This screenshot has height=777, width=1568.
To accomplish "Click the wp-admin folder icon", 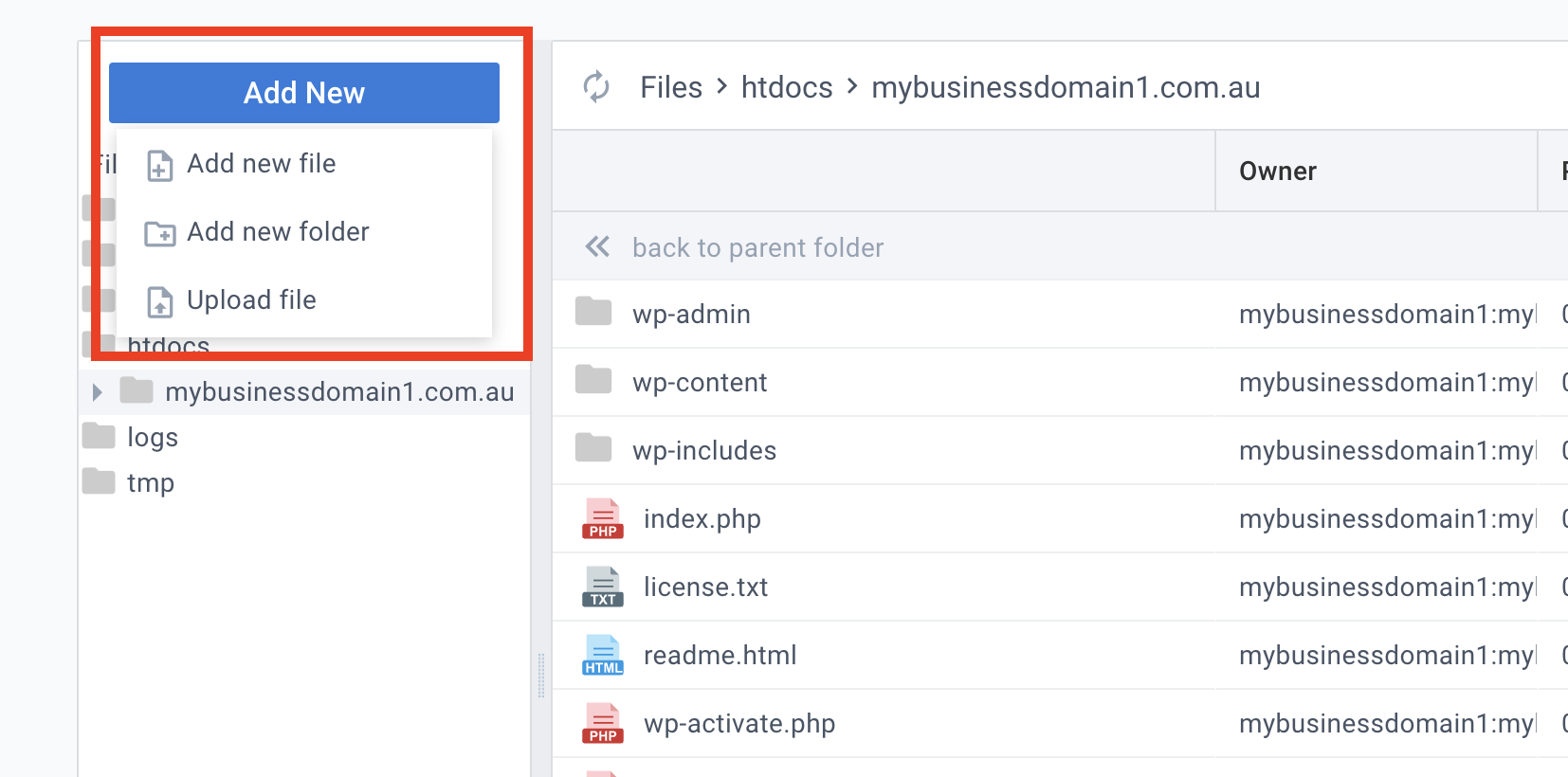I will point(593,312).
